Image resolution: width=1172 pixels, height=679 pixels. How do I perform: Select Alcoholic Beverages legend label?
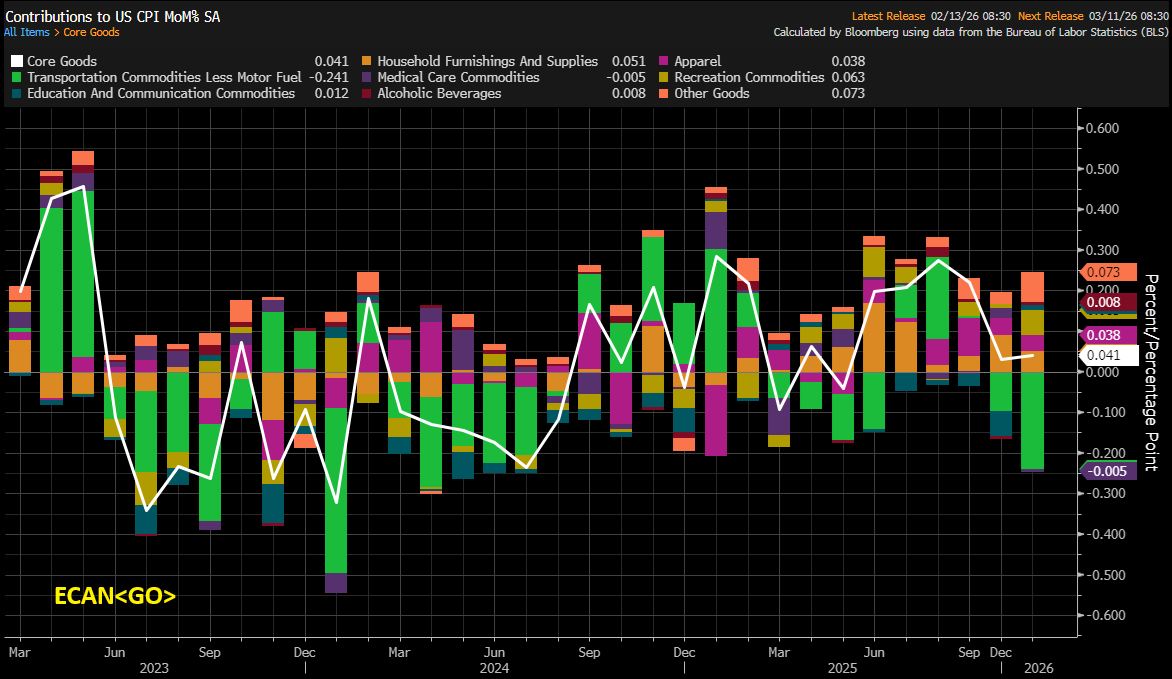[440, 93]
